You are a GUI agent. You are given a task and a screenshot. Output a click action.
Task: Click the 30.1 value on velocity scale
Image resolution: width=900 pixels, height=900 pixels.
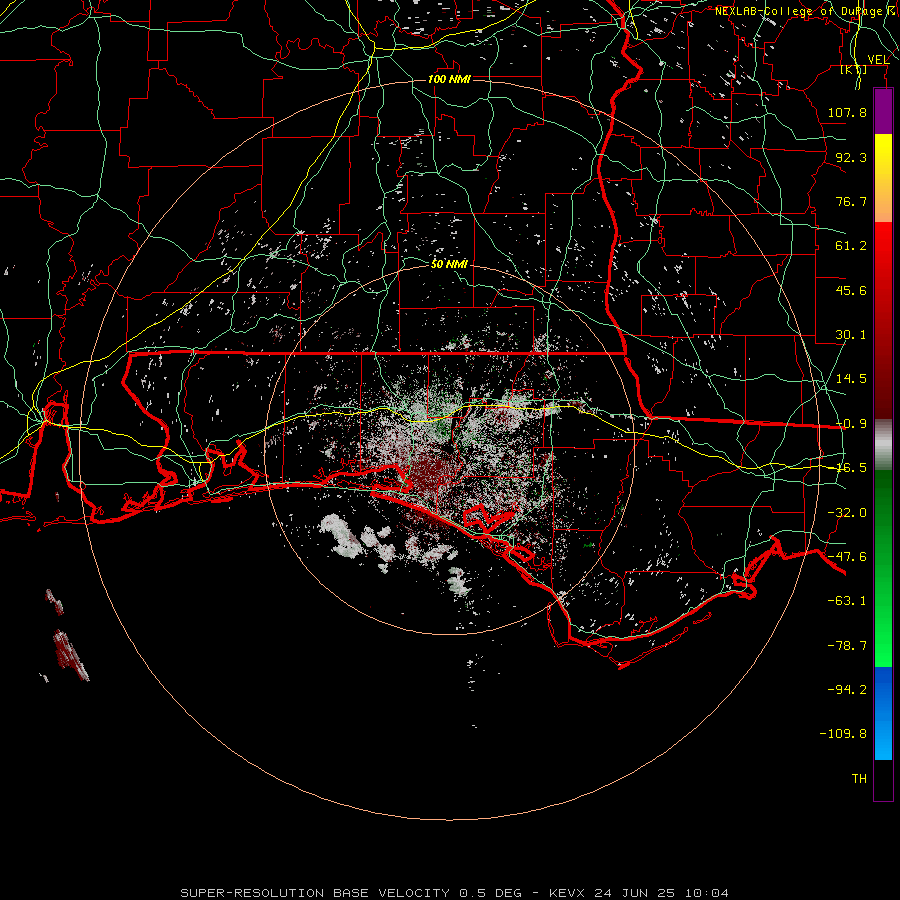pos(851,335)
